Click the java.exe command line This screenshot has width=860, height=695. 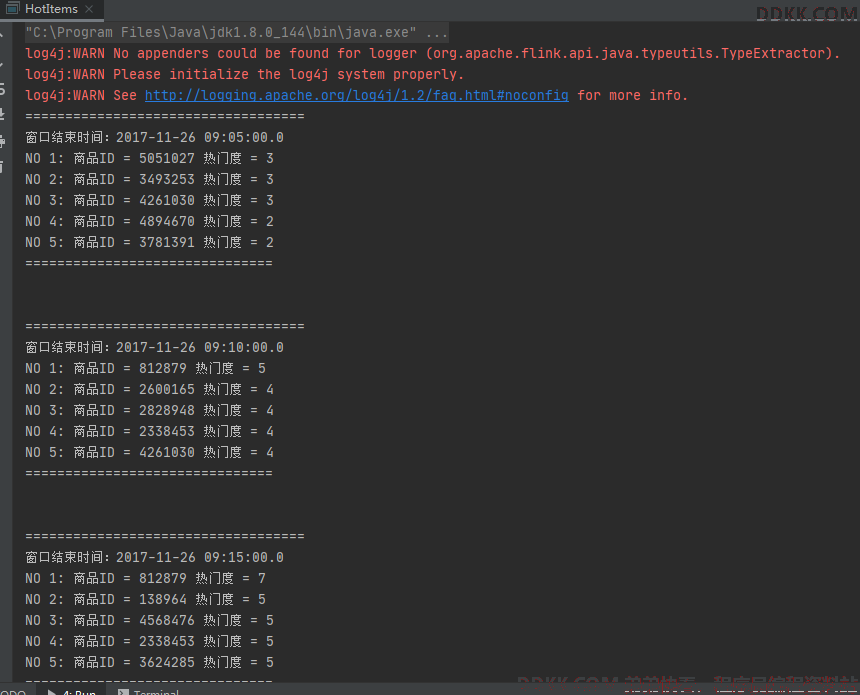pos(236,33)
